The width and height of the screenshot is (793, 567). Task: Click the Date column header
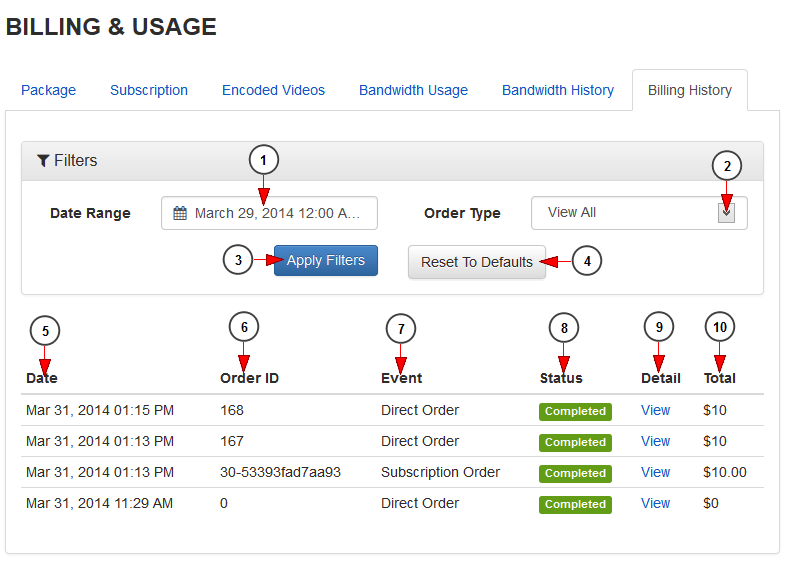pyautogui.click(x=42, y=378)
